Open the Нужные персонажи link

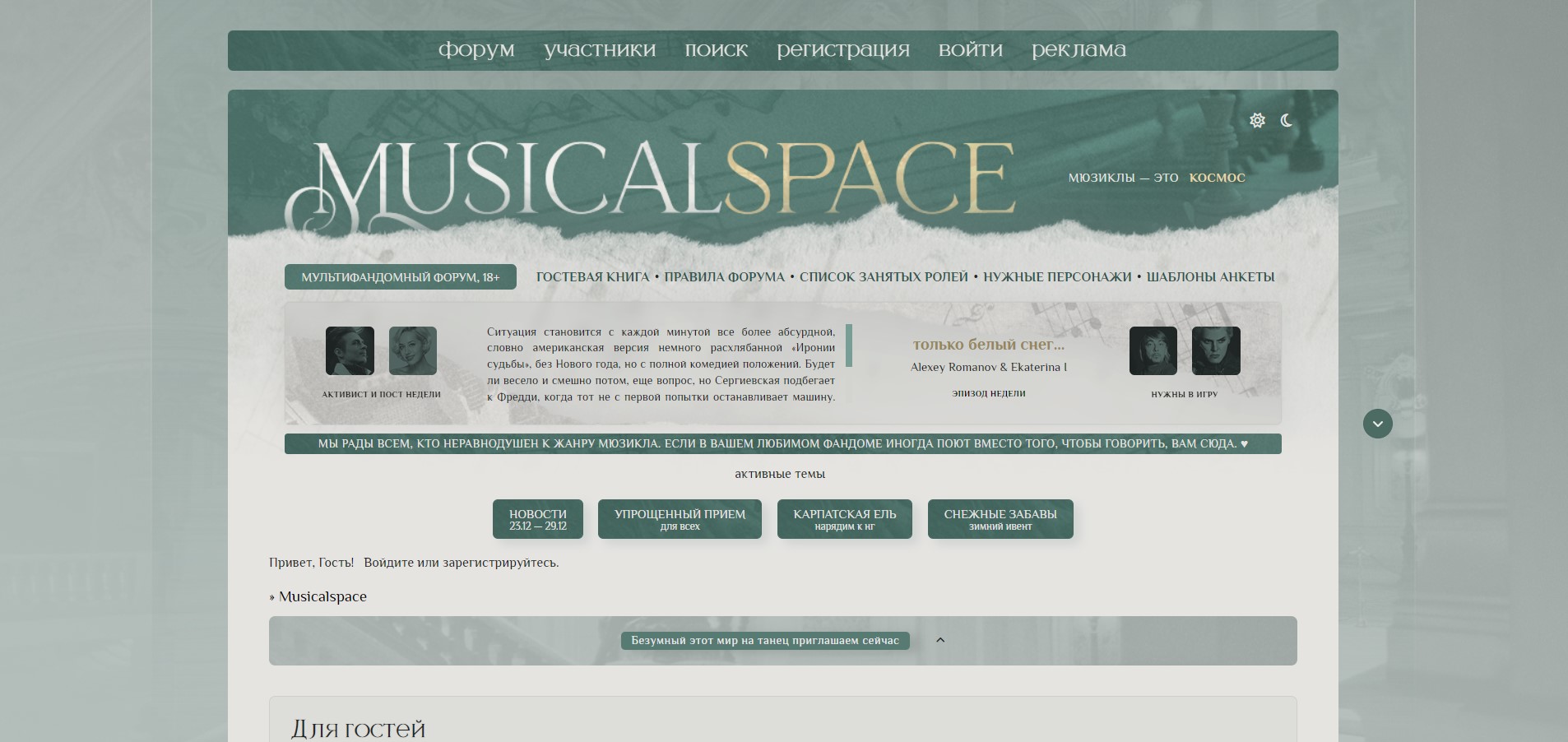[x=1057, y=277]
